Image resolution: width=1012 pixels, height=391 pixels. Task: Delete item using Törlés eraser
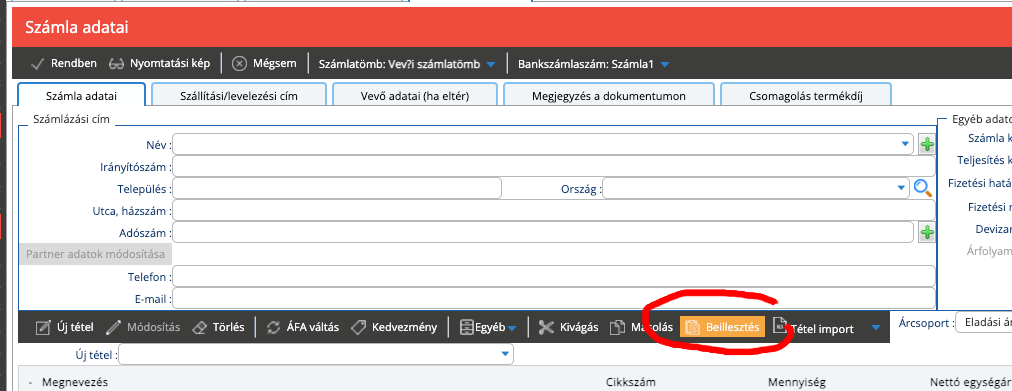[x=218, y=327]
